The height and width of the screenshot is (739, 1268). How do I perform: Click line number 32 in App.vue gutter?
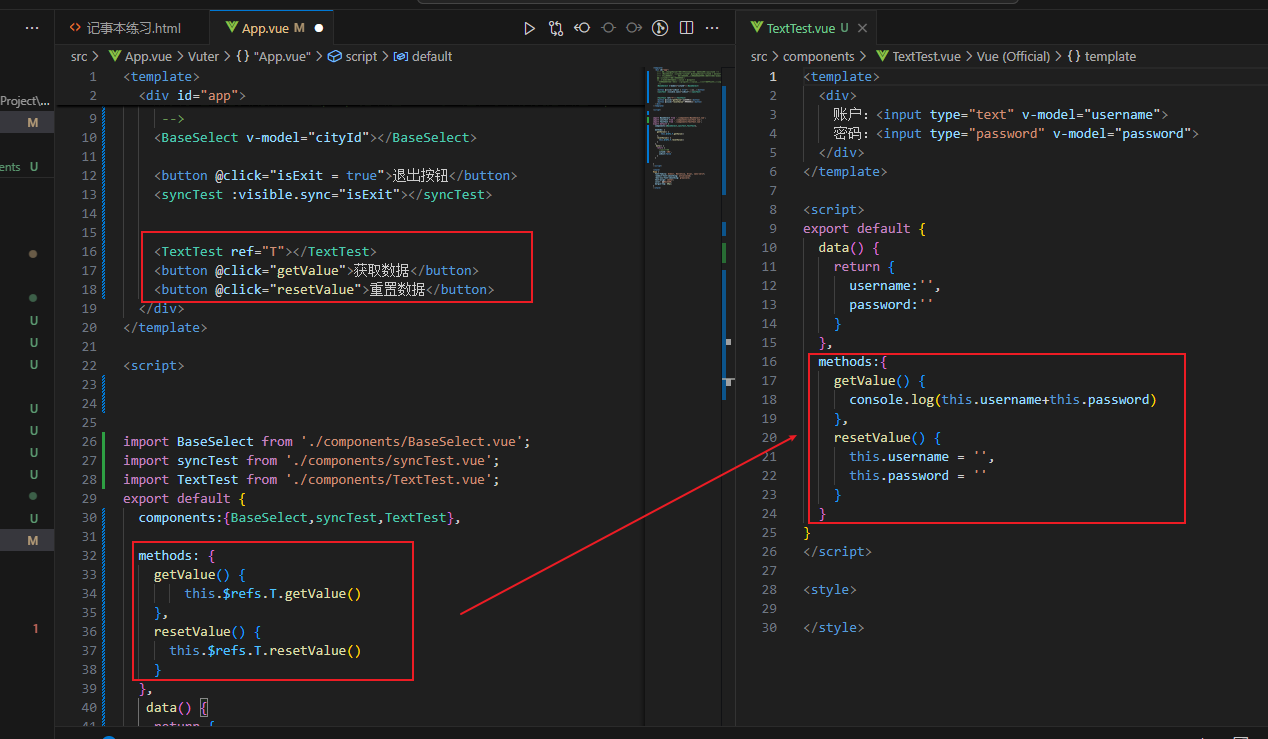click(x=89, y=555)
